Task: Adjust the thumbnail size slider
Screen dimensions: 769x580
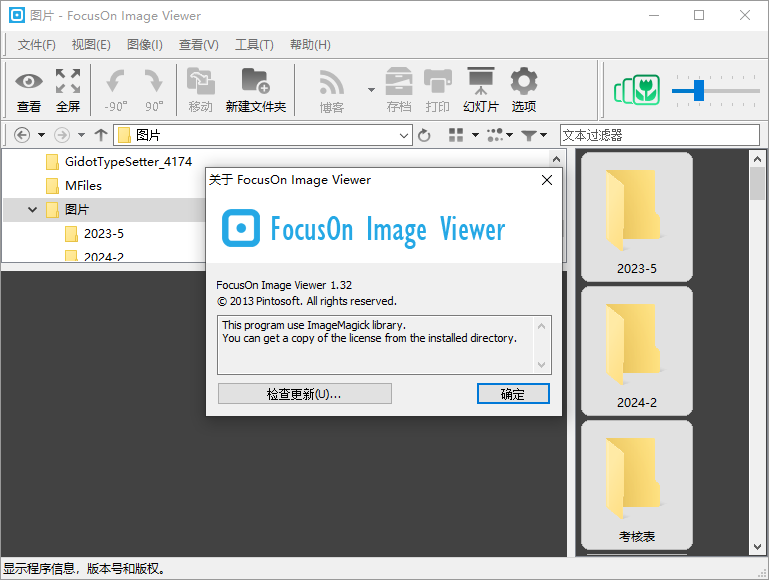Action: (699, 91)
